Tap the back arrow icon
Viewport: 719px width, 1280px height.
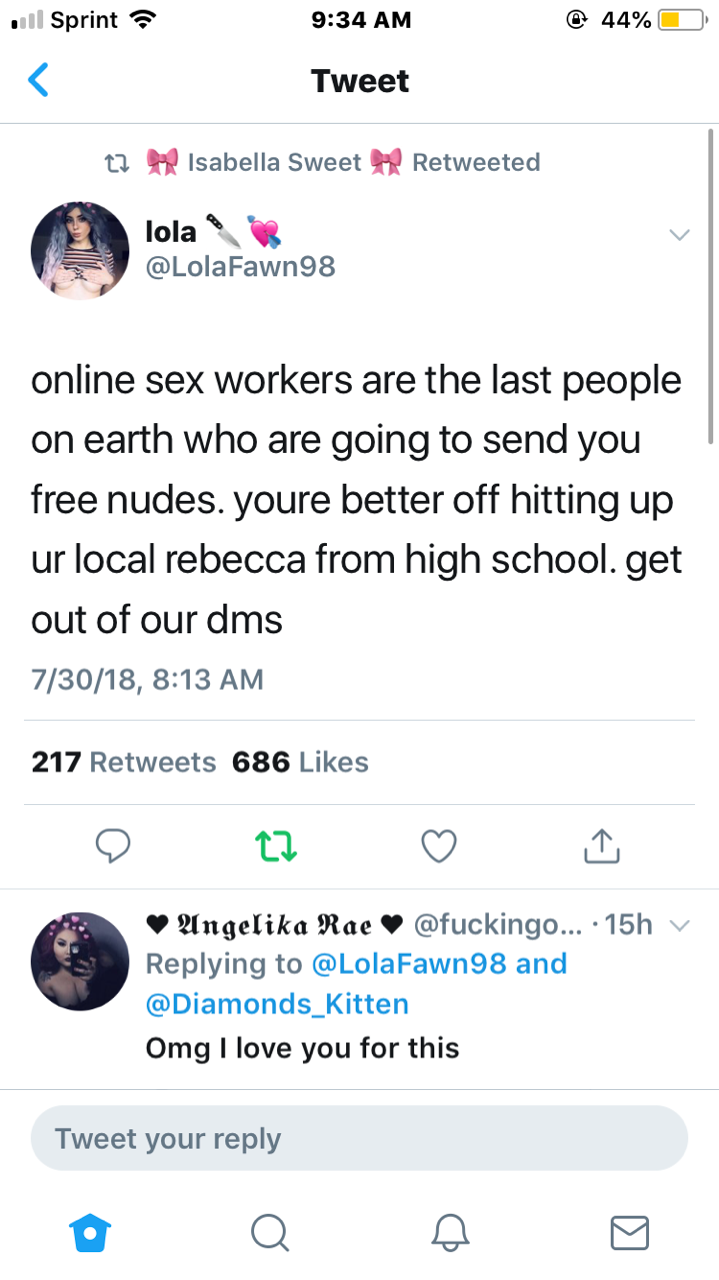click(x=38, y=80)
